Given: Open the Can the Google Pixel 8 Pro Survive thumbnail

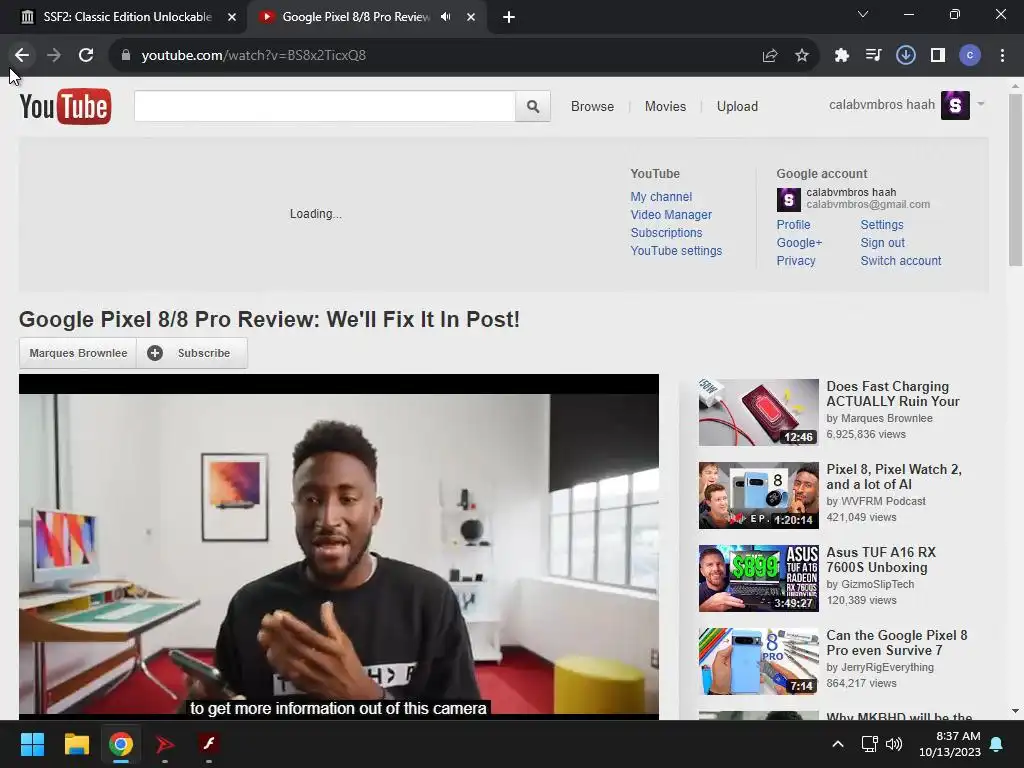Looking at the screenshot, I should click(x=758, y=662).
